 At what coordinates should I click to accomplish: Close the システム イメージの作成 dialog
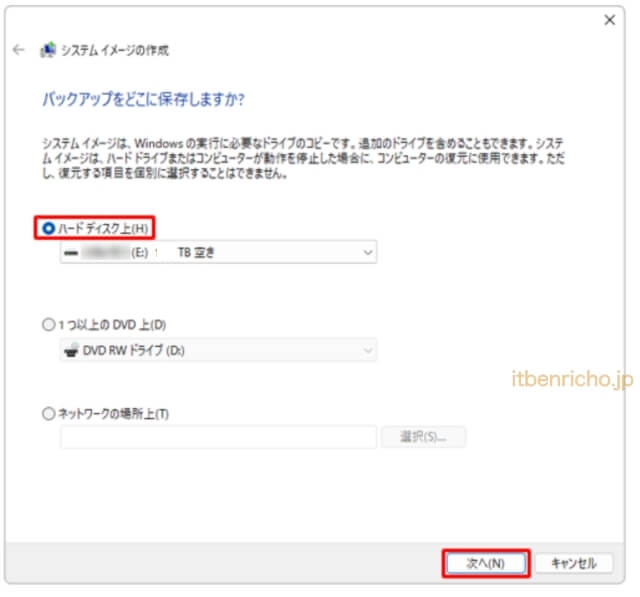click(x=609, y=20)
